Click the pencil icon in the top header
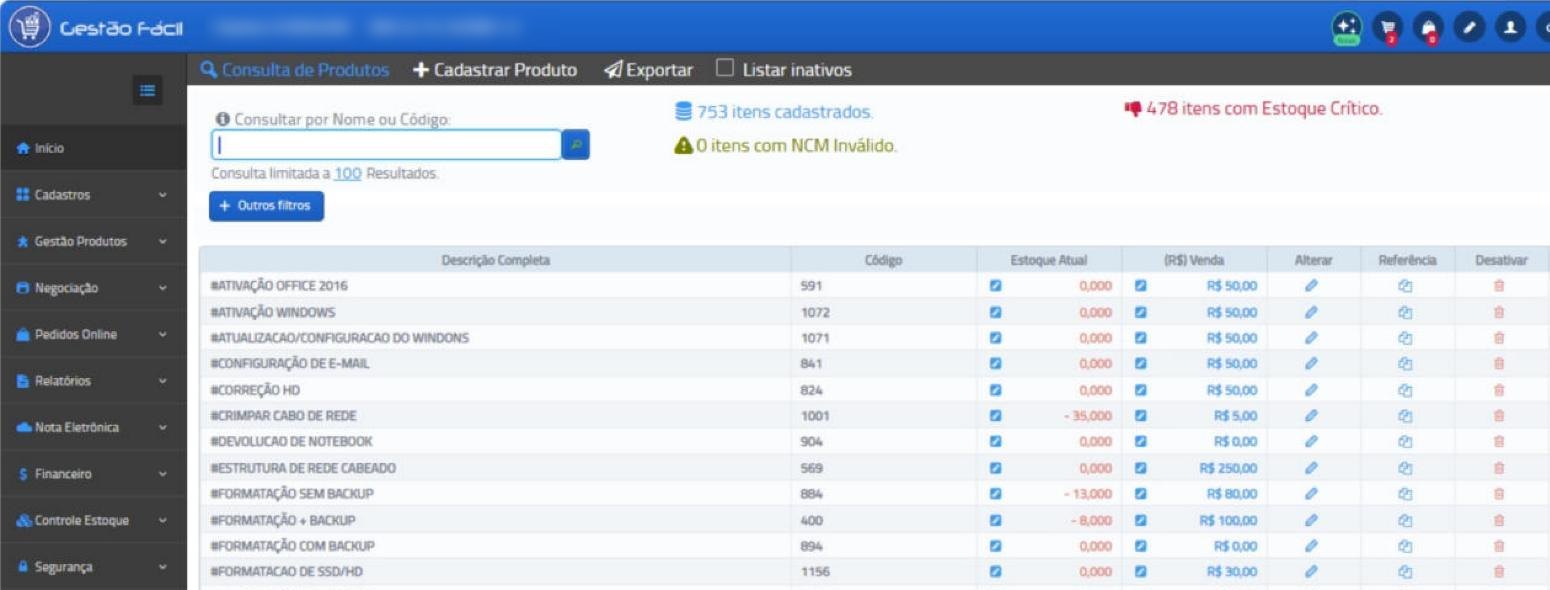The width and height of the screenshot is (1550, 590). click(x=1469, y=28)
